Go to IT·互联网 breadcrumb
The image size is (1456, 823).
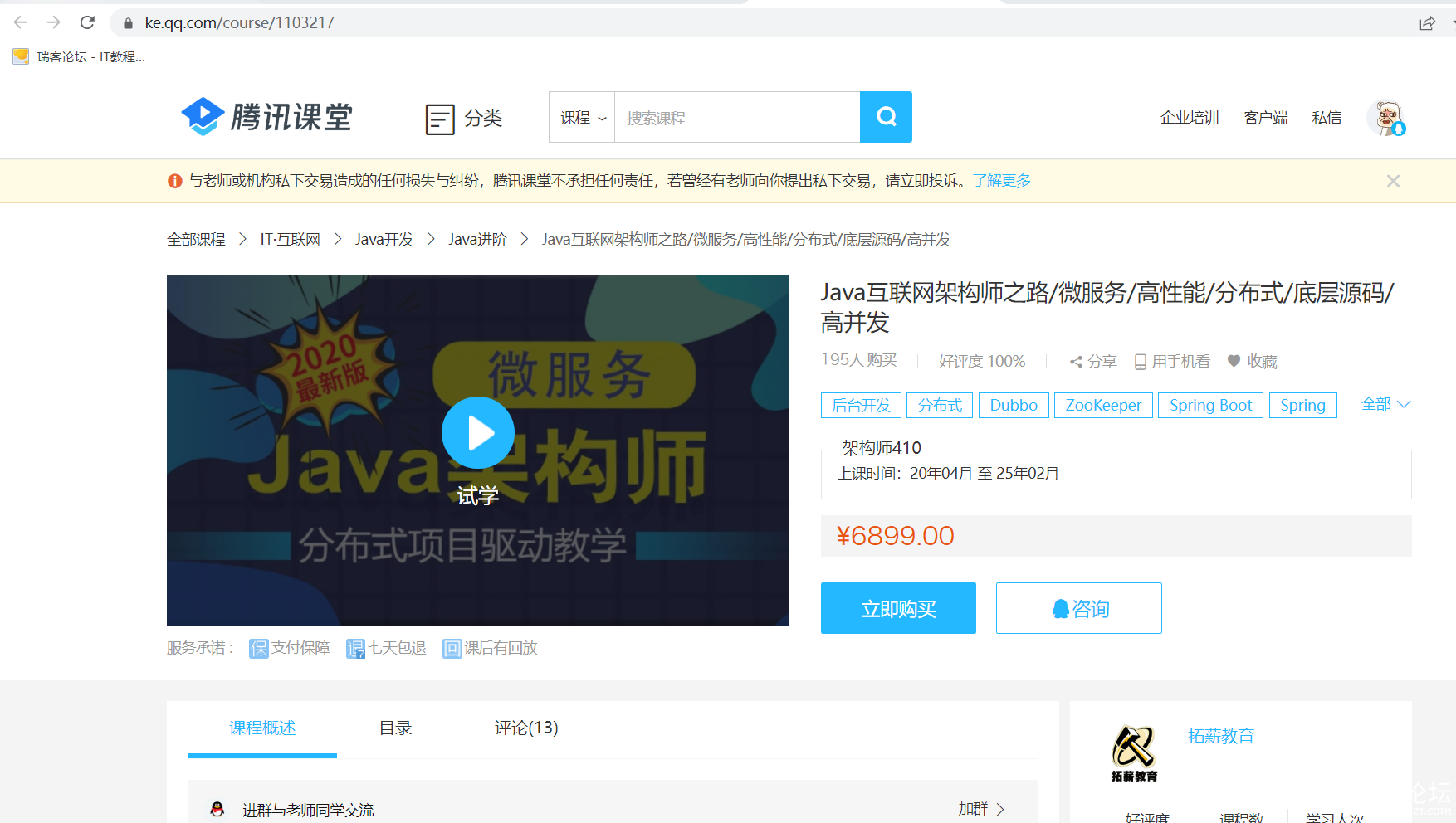pos(290,239)
